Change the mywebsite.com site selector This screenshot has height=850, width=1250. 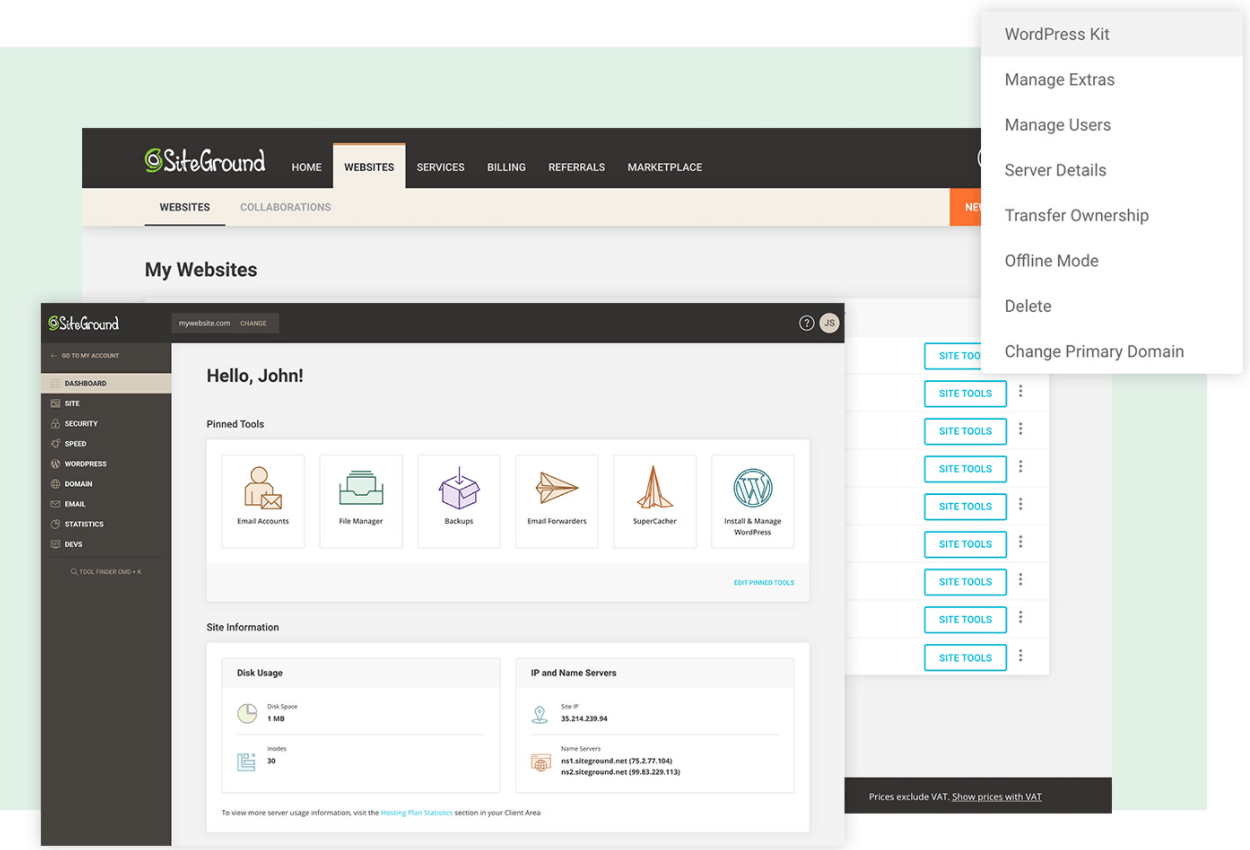click(x=253, y=323)
